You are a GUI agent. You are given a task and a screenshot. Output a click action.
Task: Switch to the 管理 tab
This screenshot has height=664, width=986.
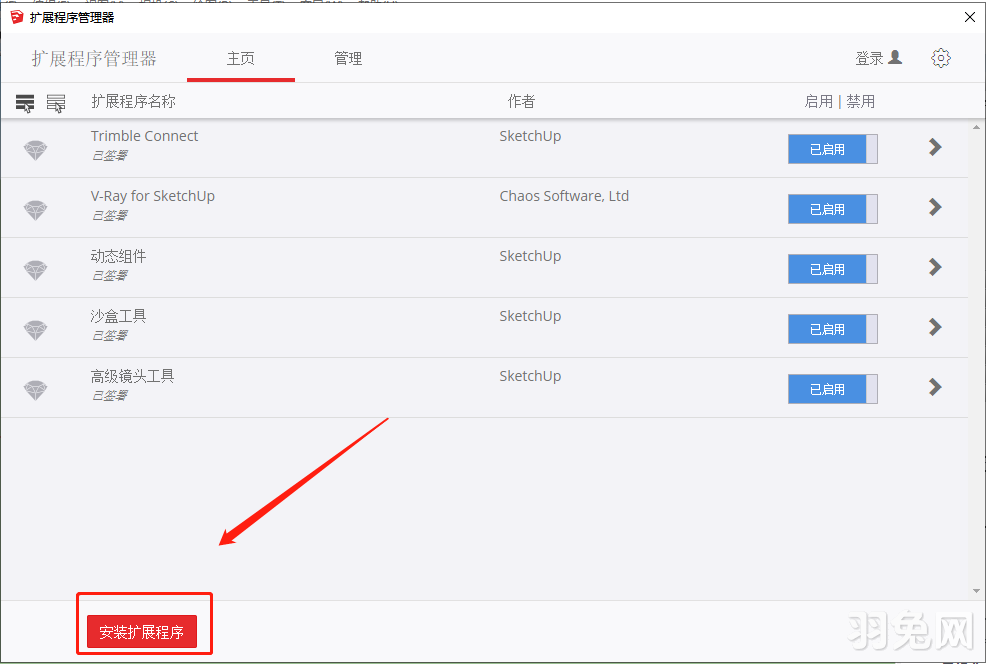click(x=348, y=58)
